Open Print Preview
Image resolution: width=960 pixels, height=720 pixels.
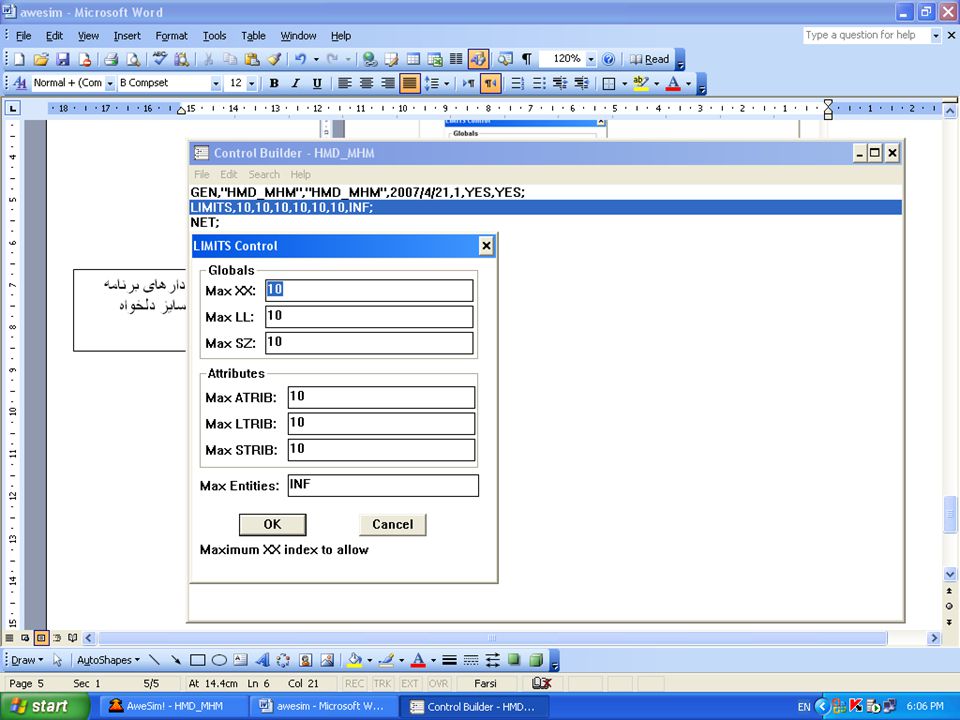[x=132, y=59]
